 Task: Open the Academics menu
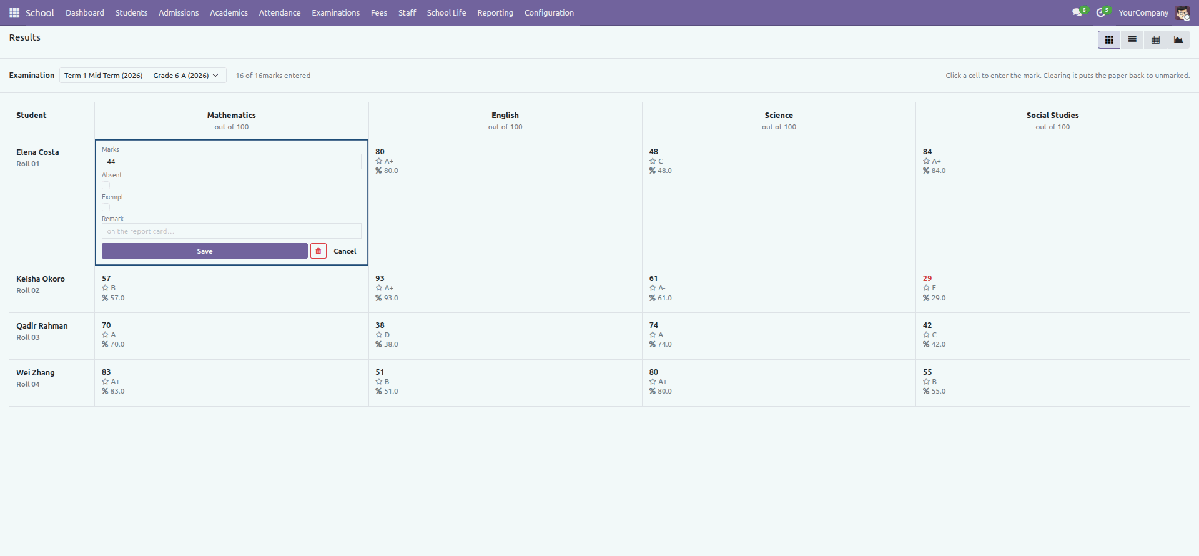tap(229, 13)
